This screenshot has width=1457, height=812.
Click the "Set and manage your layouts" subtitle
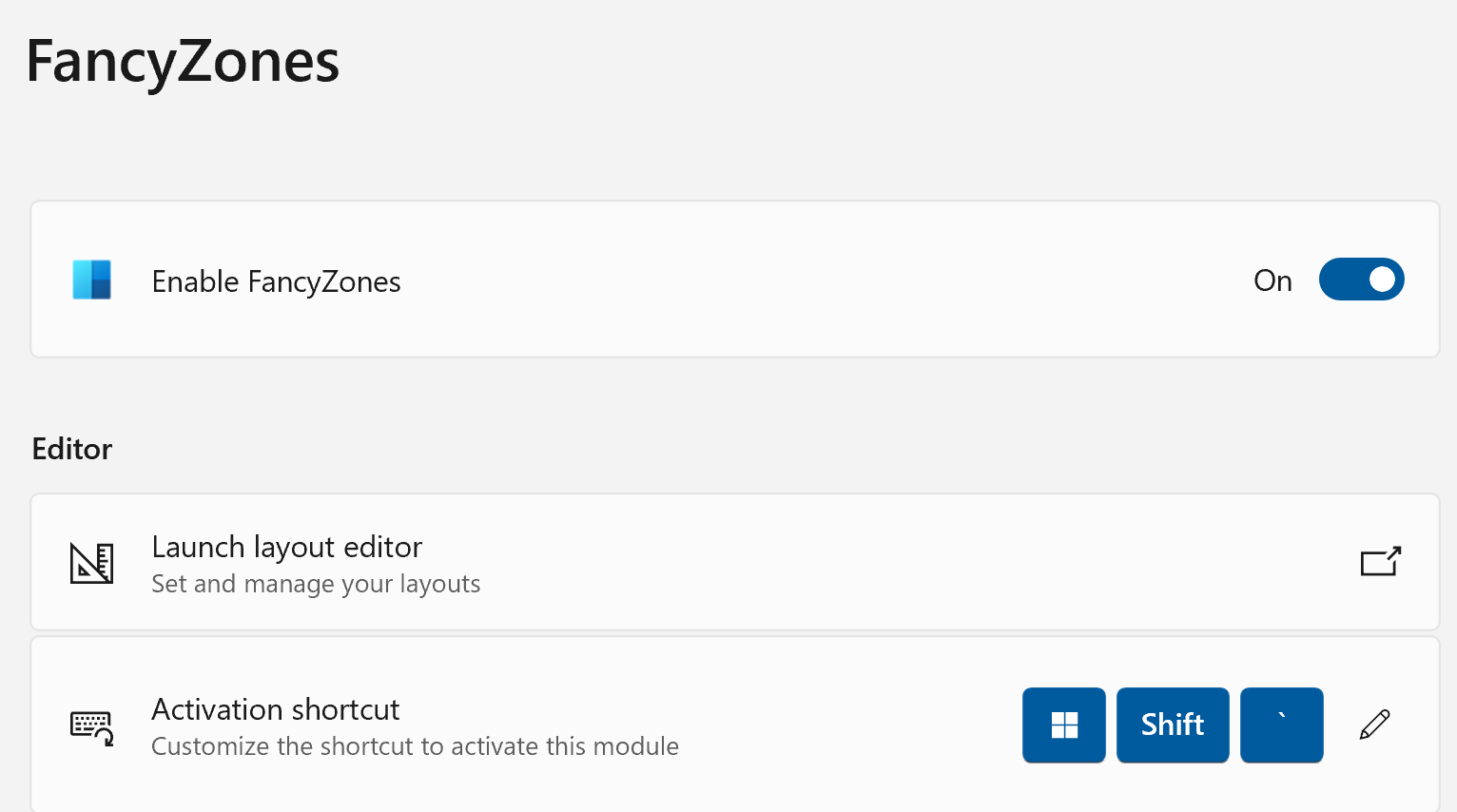tap(316, 584)
